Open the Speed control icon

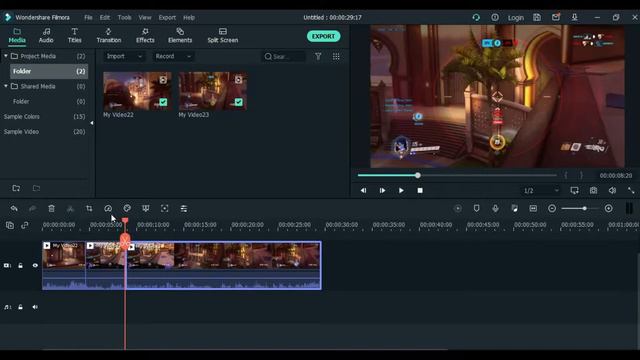click(x=108, y=209)
